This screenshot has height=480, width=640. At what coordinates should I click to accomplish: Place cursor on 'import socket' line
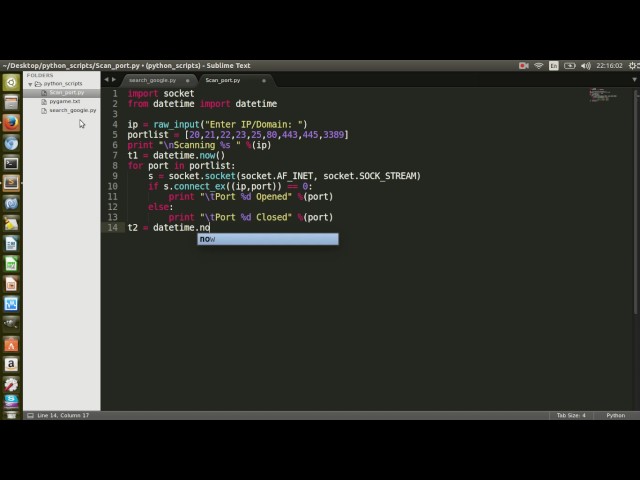tap(161, 93)
